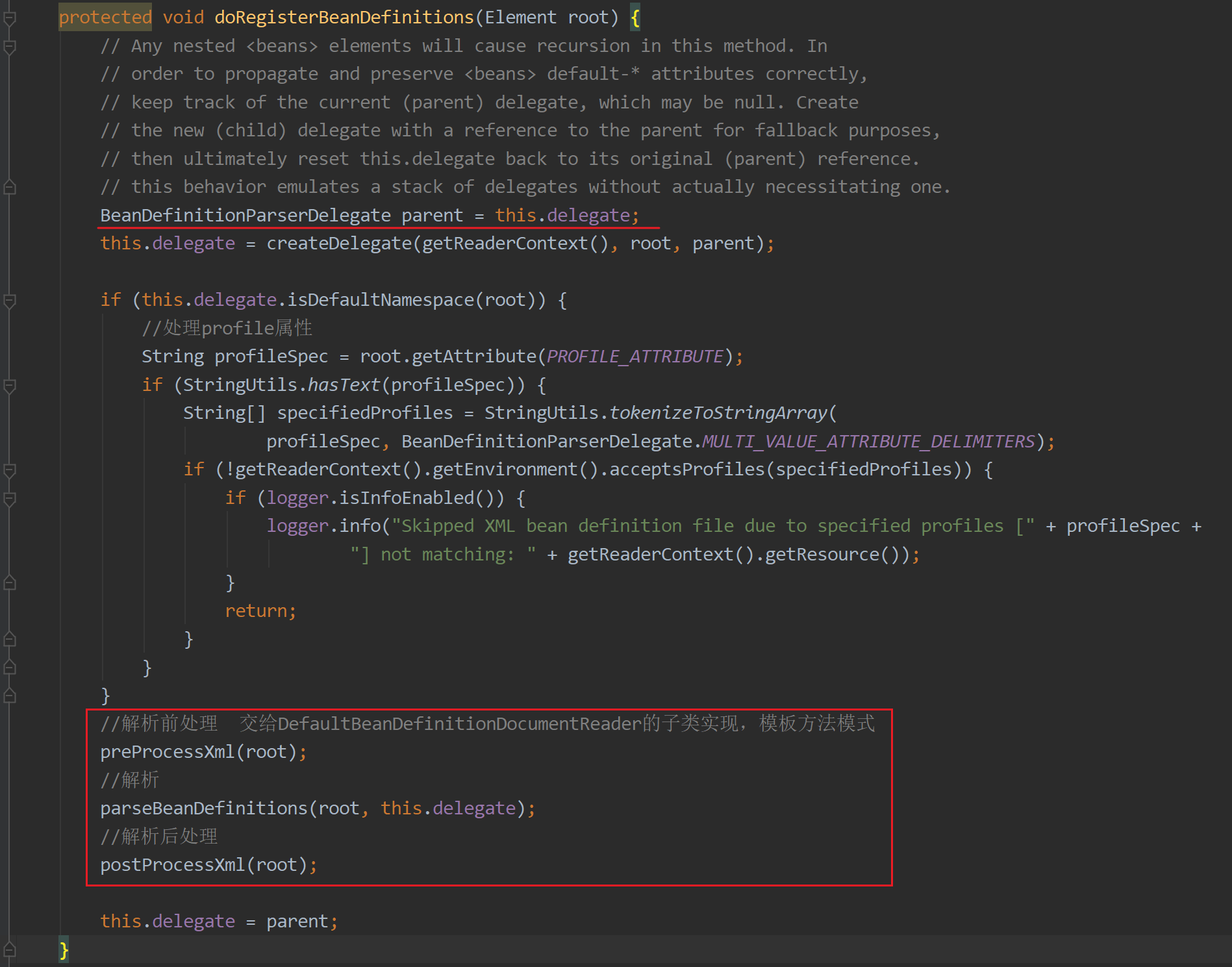Click the "String profileSpec" variable declaration
Viewport: 1232px width, 967px height.
[x=235, y=357]
